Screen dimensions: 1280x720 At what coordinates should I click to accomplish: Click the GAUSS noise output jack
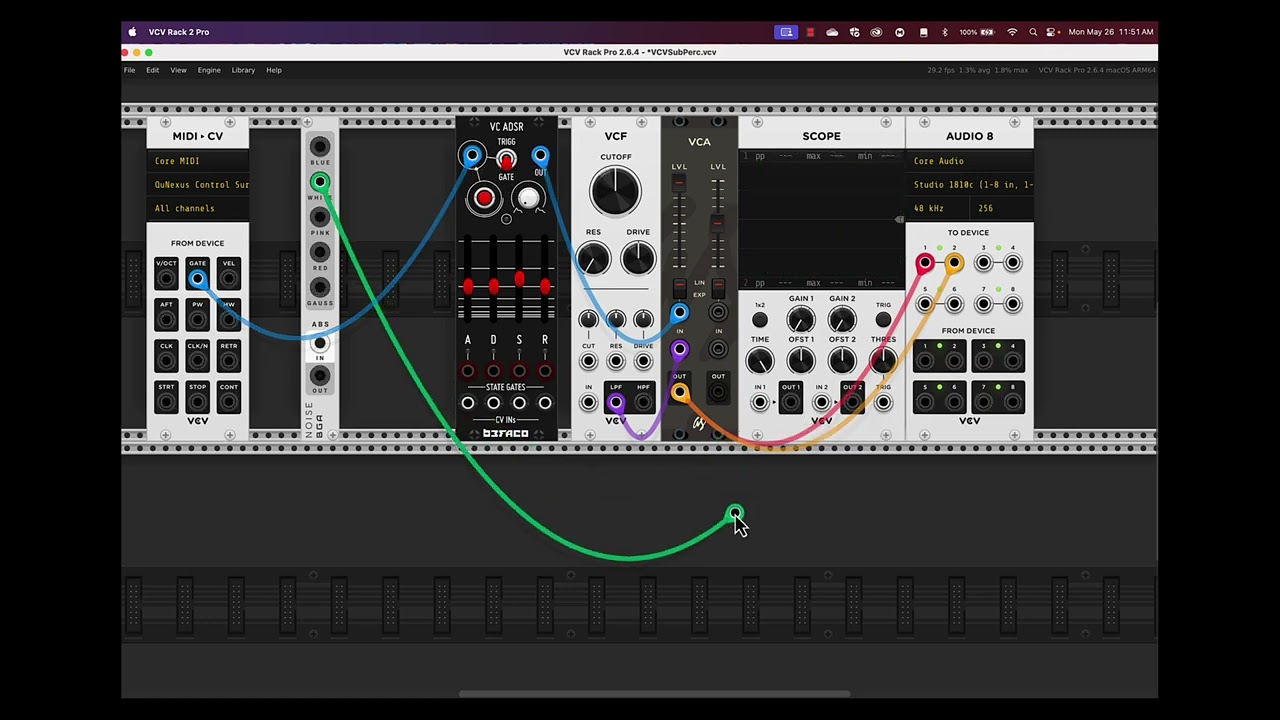click(319, 287)
